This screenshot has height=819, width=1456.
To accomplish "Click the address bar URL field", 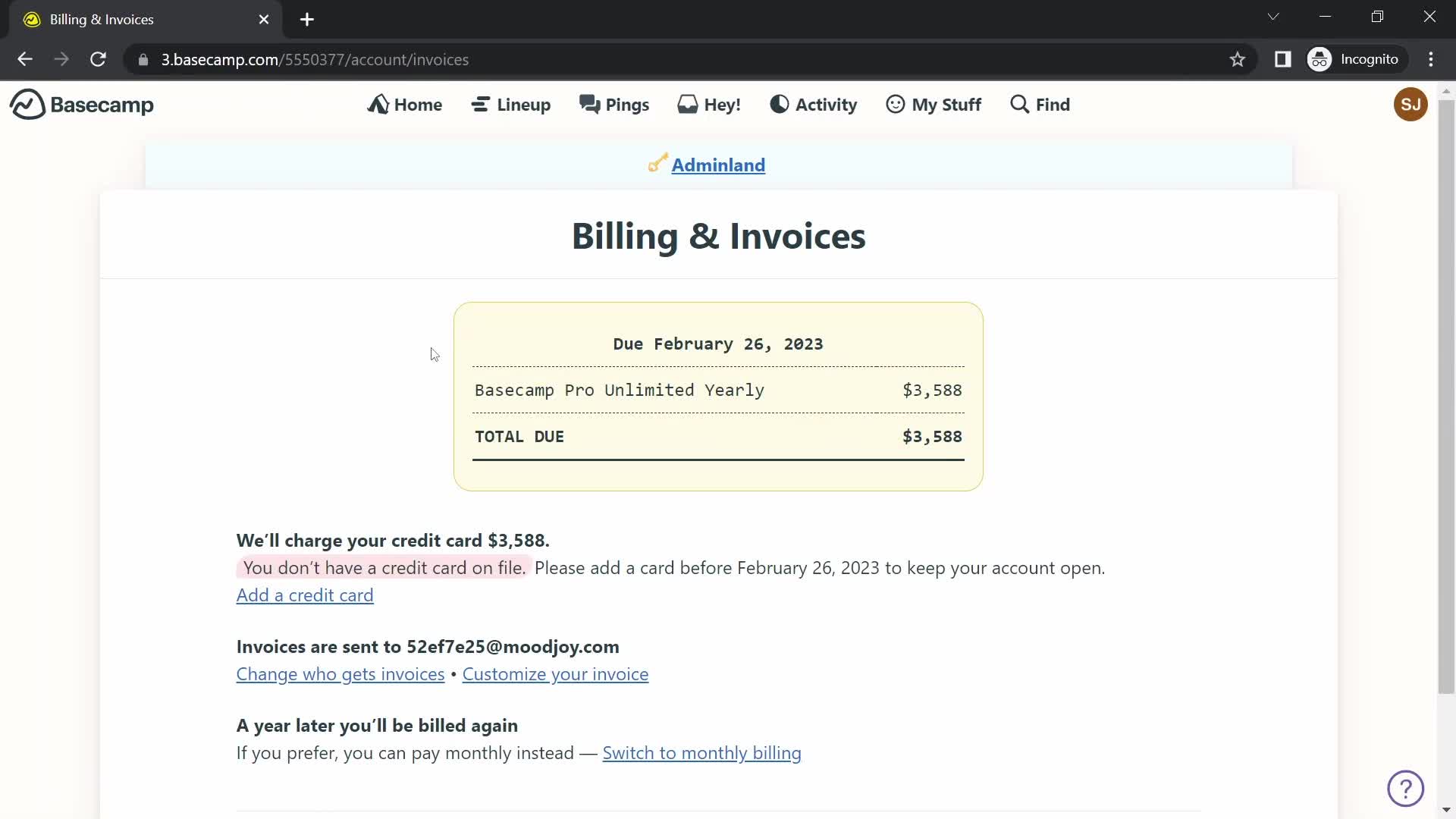I will pyautogui.click(x=315, y=60).
